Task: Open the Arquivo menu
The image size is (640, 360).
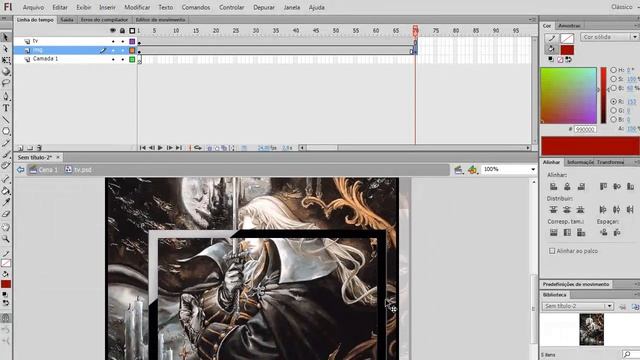Action: [33, 7]
